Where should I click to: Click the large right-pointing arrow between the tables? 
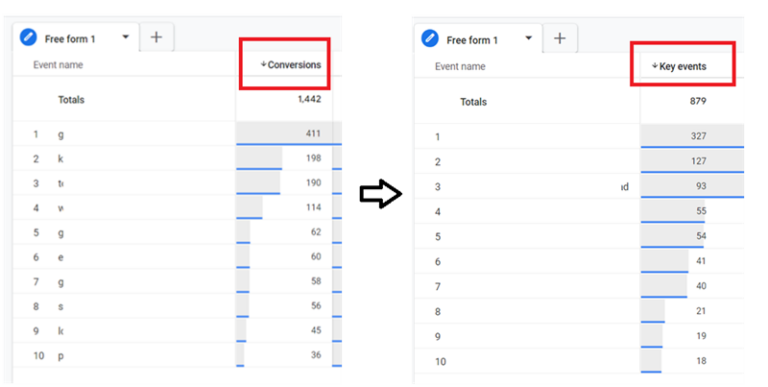381,194
